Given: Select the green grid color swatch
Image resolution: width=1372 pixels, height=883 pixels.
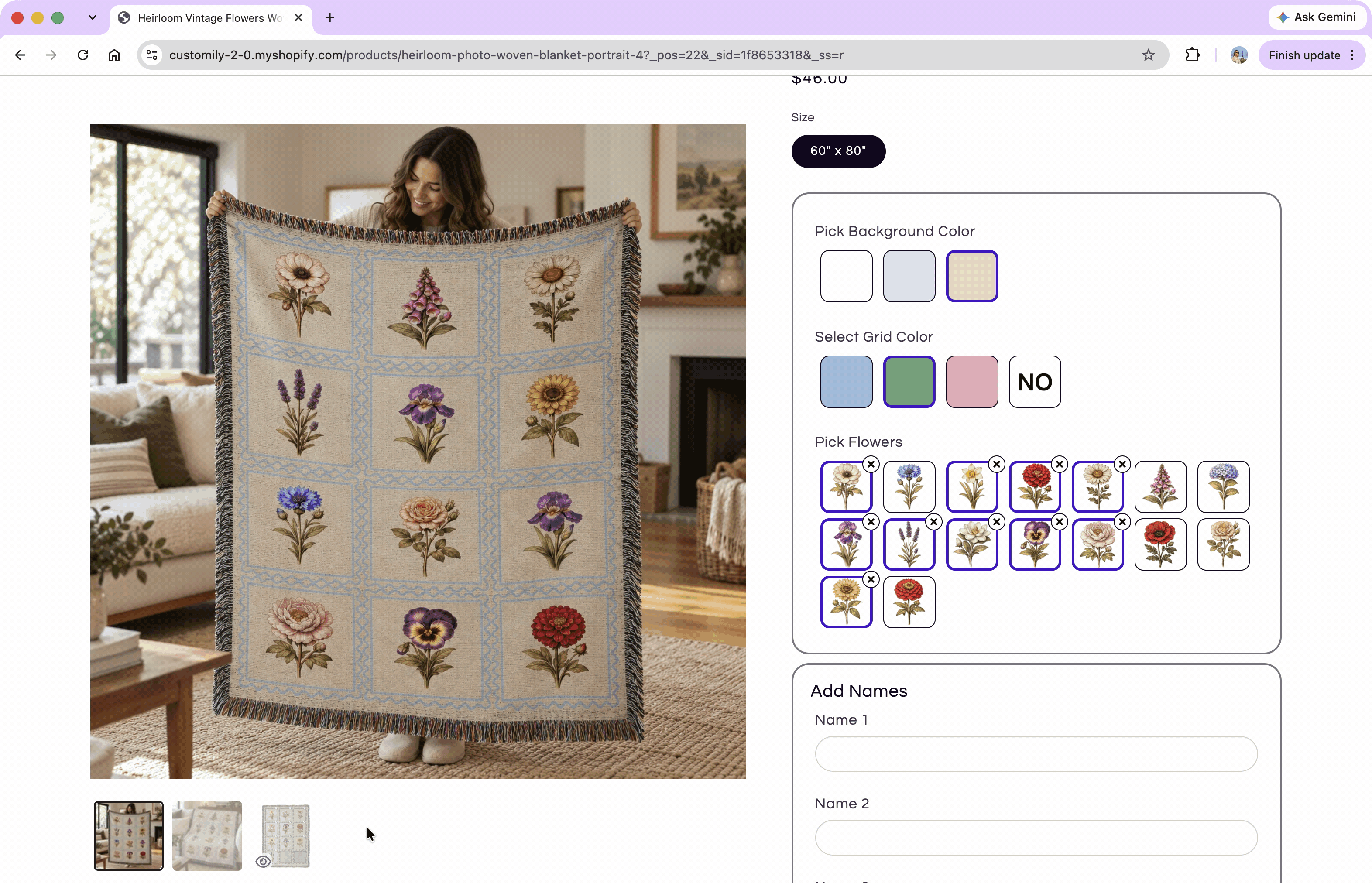Looking at the screenshot, I should [909, 382].
